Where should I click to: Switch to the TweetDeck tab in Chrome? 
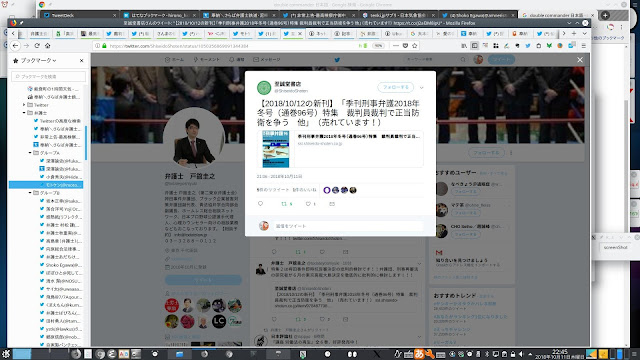click(80, 15)
